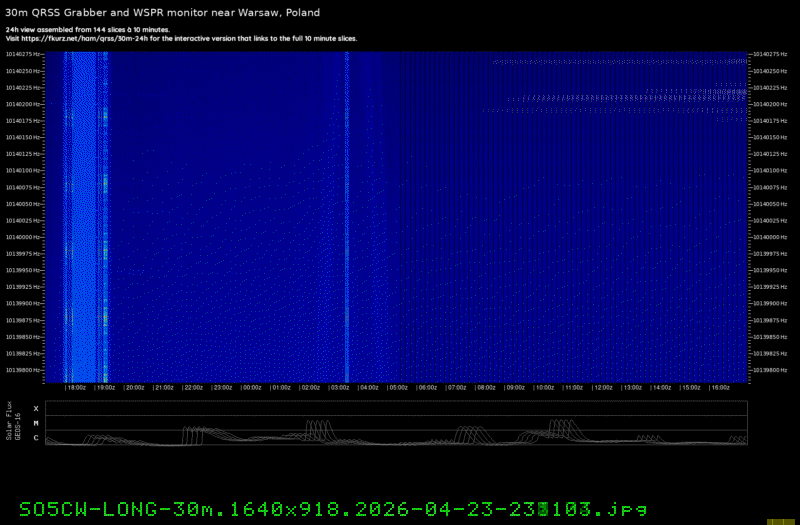Click 10140200 Hz label on right axis

pyautogui.click(x=771, y=104)
